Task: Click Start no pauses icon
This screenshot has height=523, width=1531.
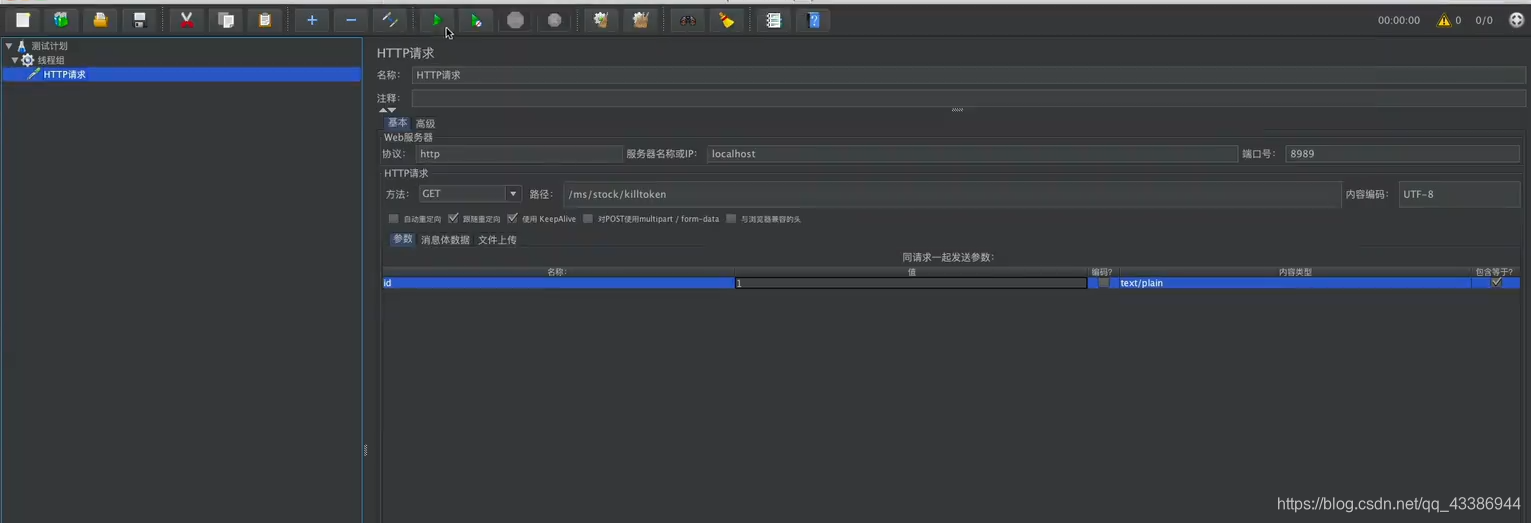Action: pyautogui.click(x=476, y=20)
